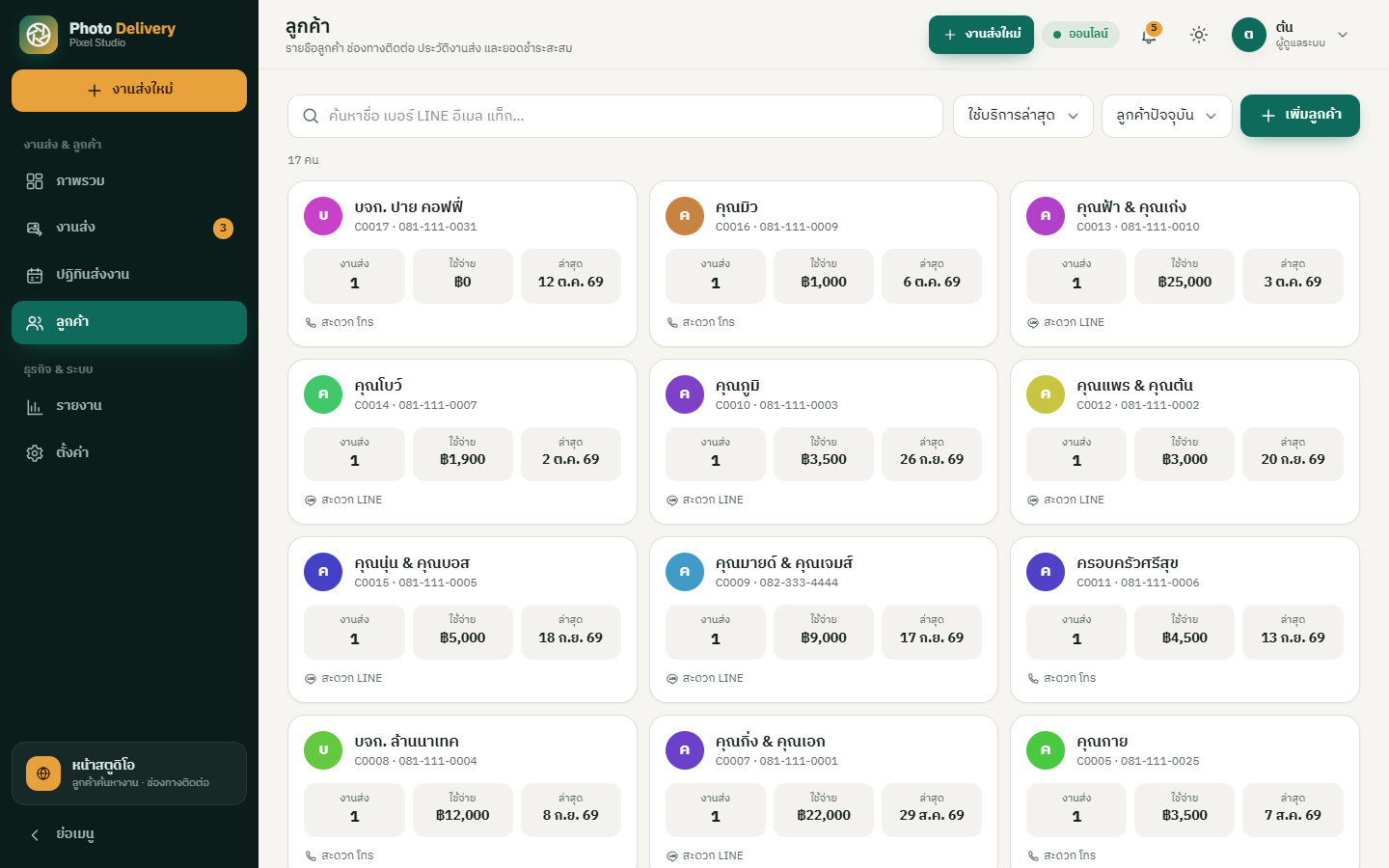1389x868 pixels.
Task: Open งานส่ง sidebar menu item
Action: tap(129, 228)
